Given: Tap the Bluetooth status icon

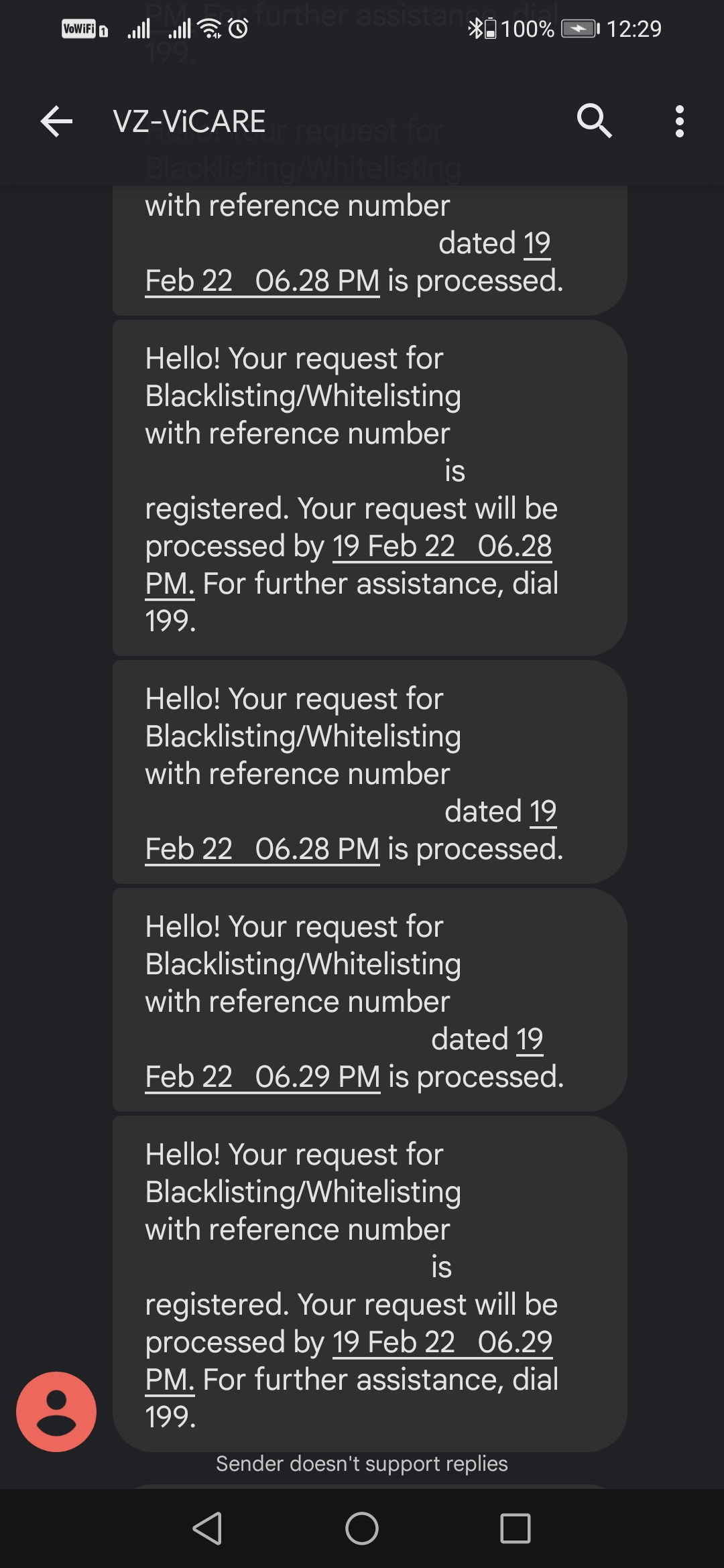Looking at the screenshot, I should pyautogui.click(x=475, y=29).
